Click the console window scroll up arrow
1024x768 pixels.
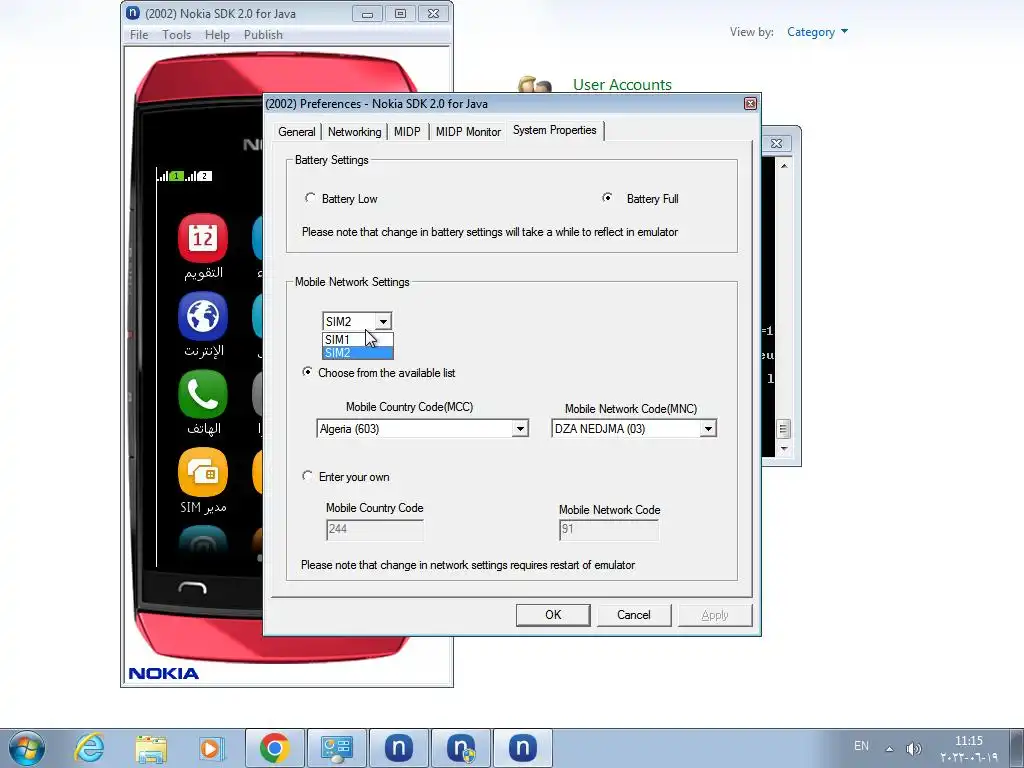[784, 166]
